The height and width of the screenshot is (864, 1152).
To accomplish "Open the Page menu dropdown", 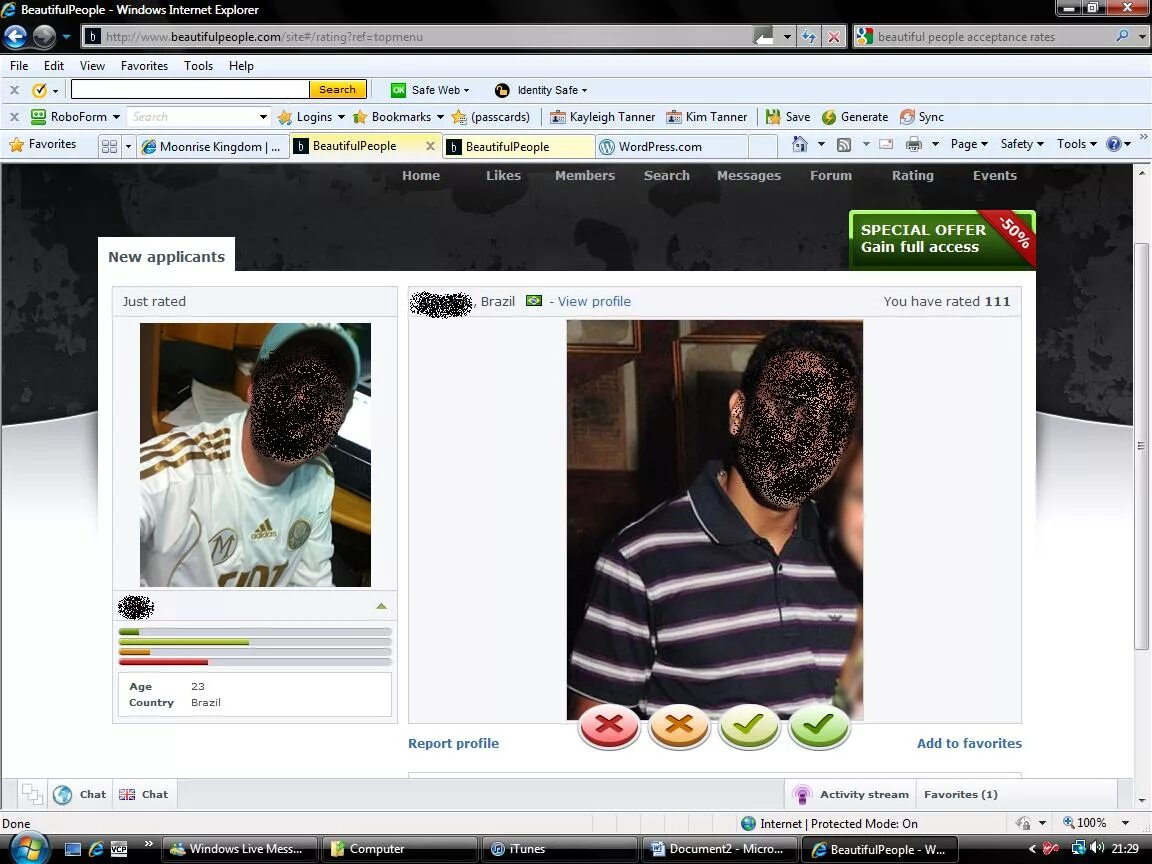I will (x=969, y=144).
